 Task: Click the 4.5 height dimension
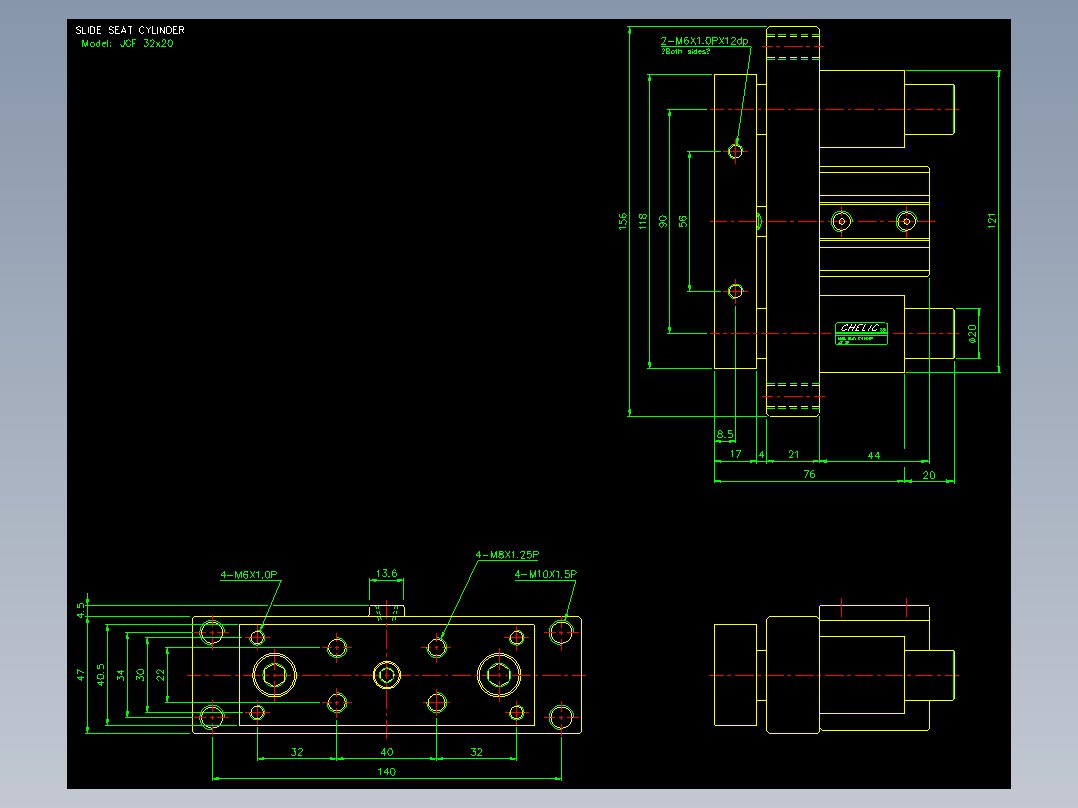pos(80,611)
